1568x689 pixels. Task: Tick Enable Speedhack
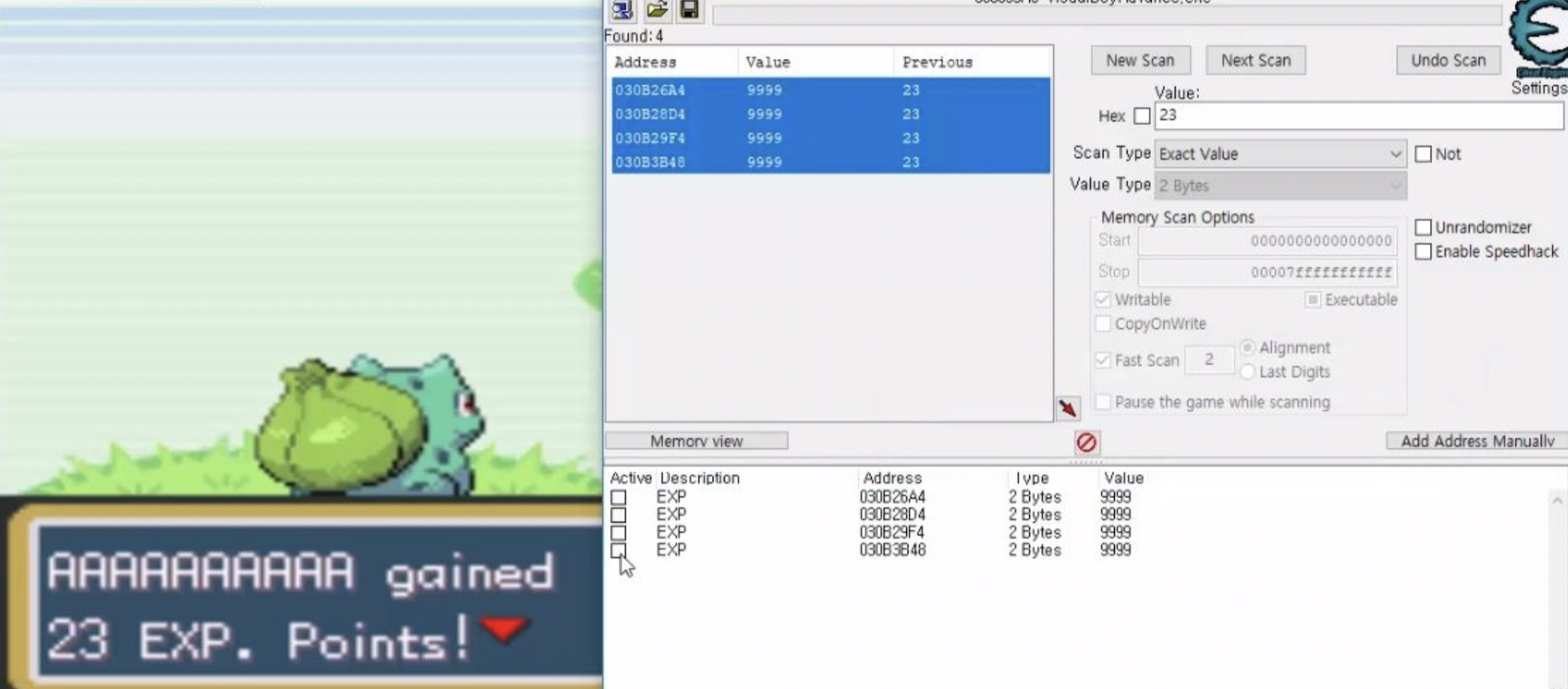(x=1423, y=252)
